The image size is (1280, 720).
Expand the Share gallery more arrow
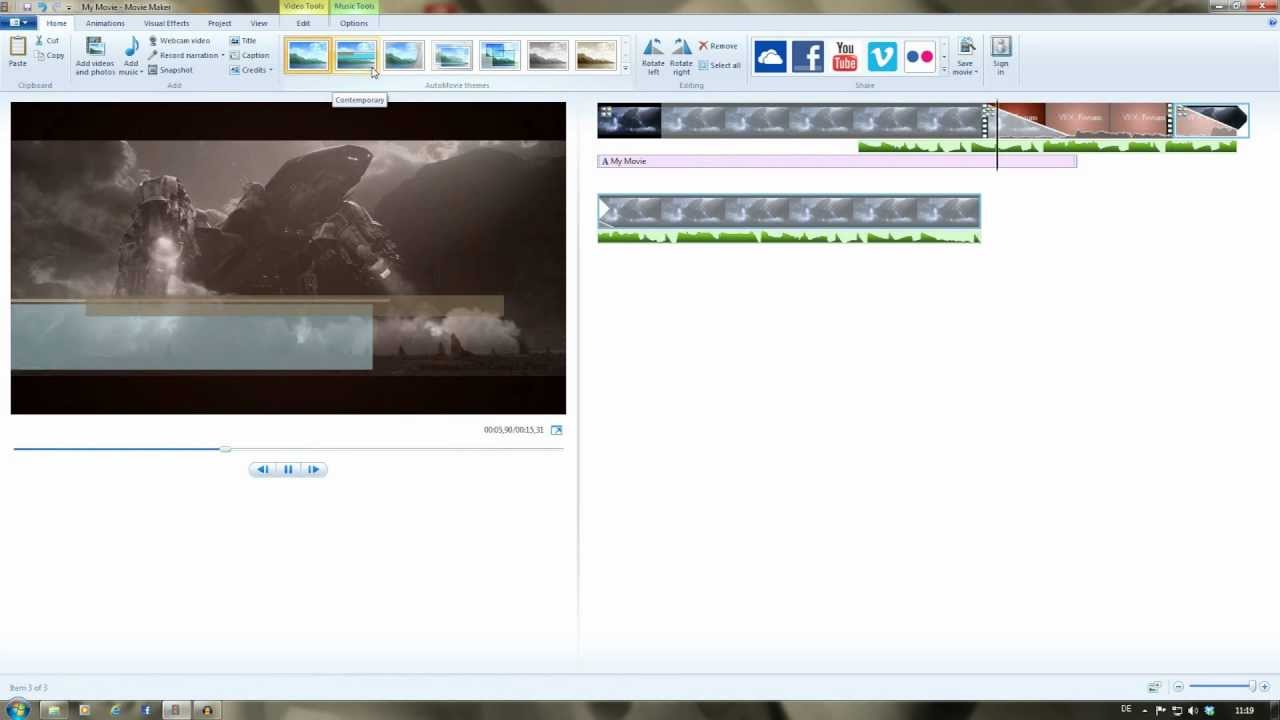[x=944, y=69]
